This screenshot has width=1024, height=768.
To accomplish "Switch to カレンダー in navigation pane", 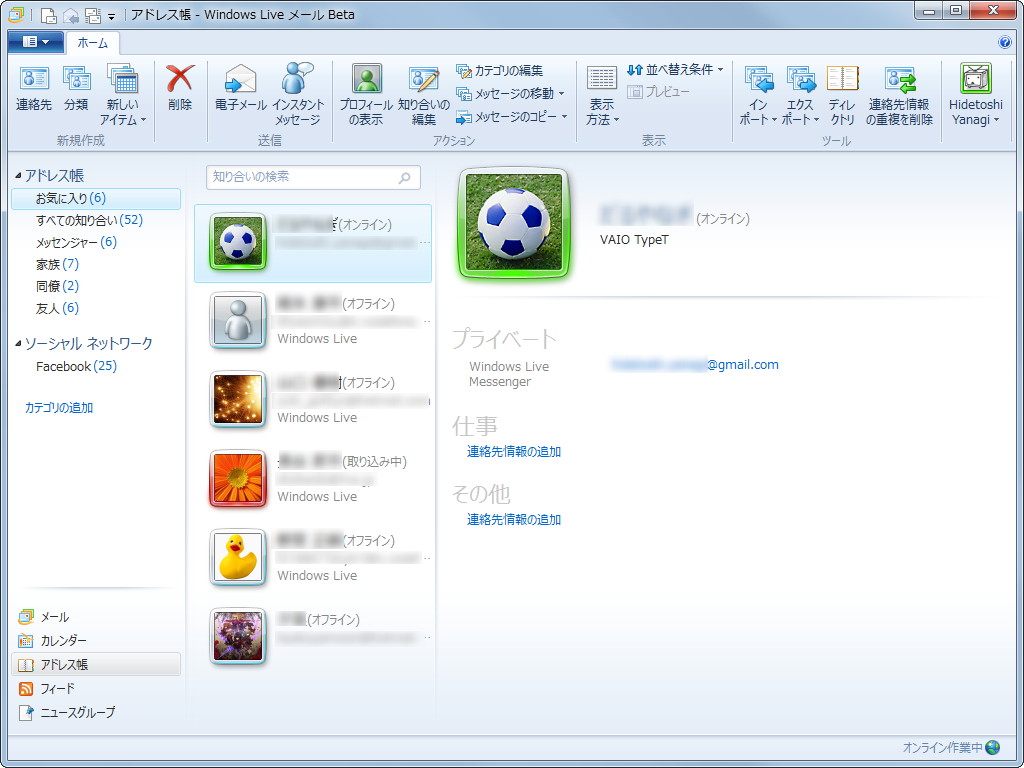I will pos(96,641).
